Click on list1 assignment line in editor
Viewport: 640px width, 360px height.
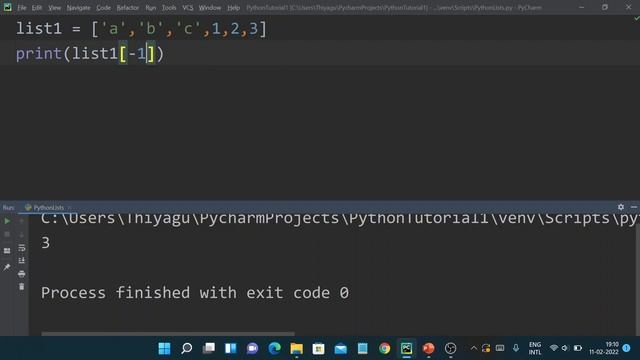pyautogui.click(x=141, y=29)
